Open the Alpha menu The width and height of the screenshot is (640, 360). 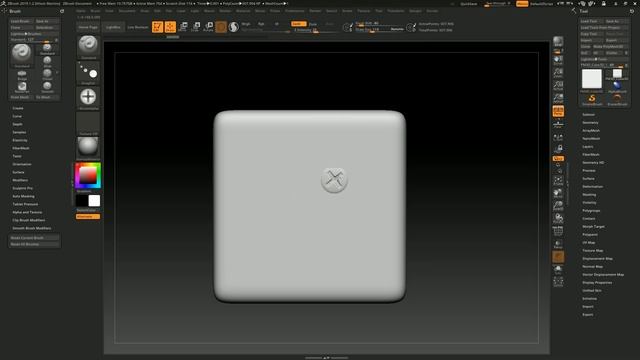[x=81, y=11]
